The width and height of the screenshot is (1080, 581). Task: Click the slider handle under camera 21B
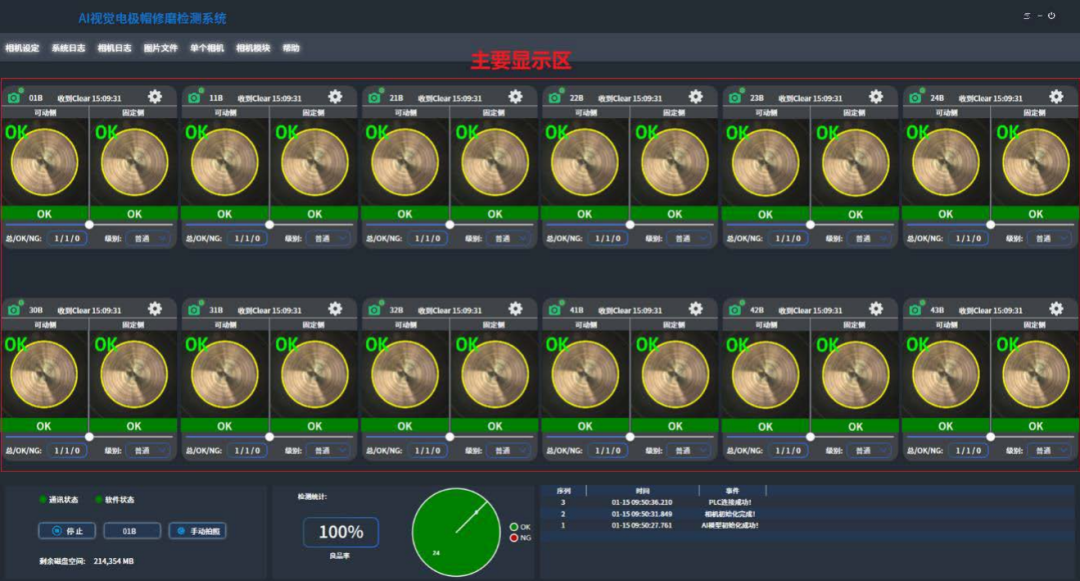tap(450, 225)
